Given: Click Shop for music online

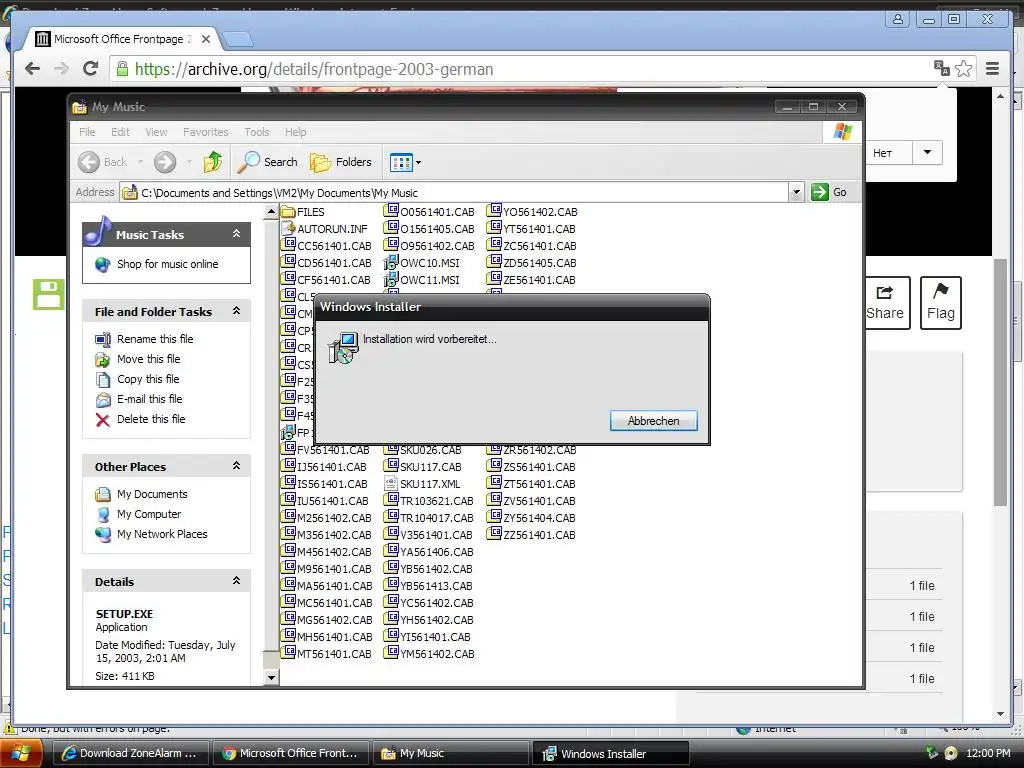Looking at the screenshot, I should click(x=167, y=264).
